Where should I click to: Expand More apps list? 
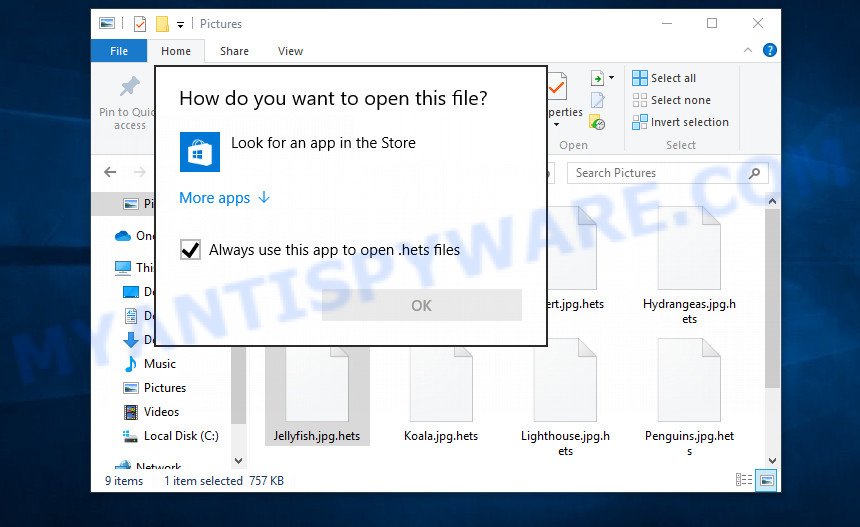pos(224,198)
